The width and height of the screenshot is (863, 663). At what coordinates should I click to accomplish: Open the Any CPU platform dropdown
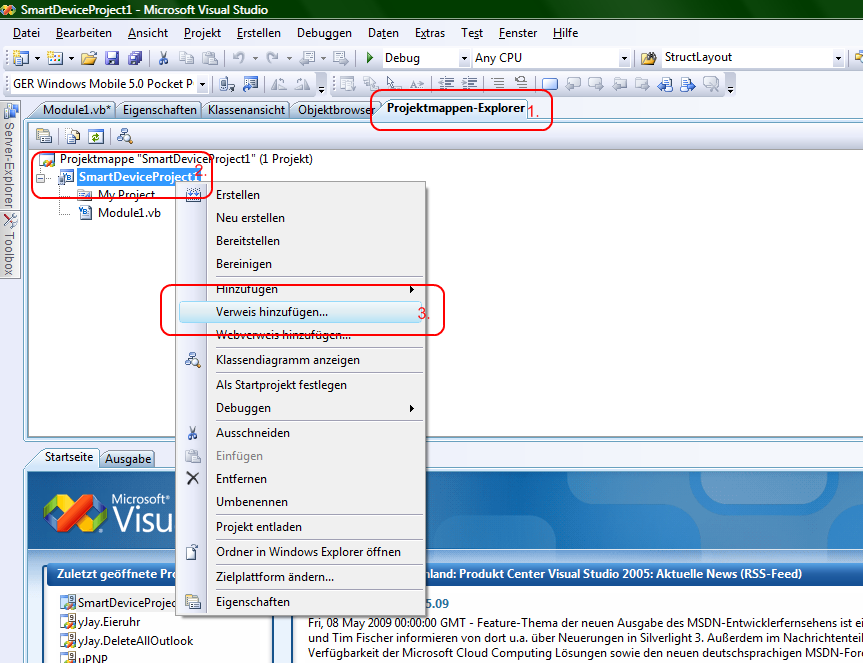pos(624,58)
